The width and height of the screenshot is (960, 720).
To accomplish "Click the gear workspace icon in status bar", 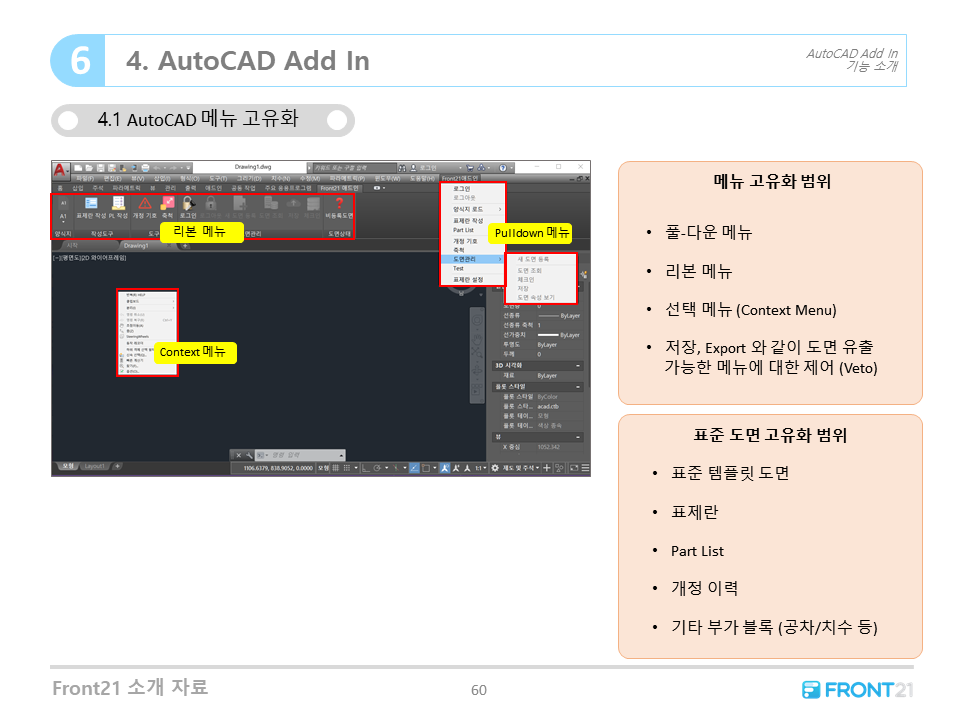I will coord(495,468).
